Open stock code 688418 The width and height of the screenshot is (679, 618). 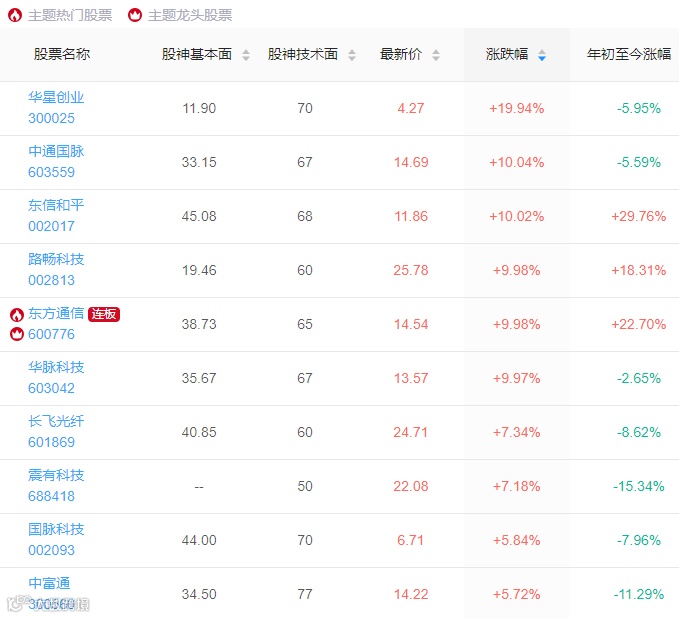(x=52, y=496)
